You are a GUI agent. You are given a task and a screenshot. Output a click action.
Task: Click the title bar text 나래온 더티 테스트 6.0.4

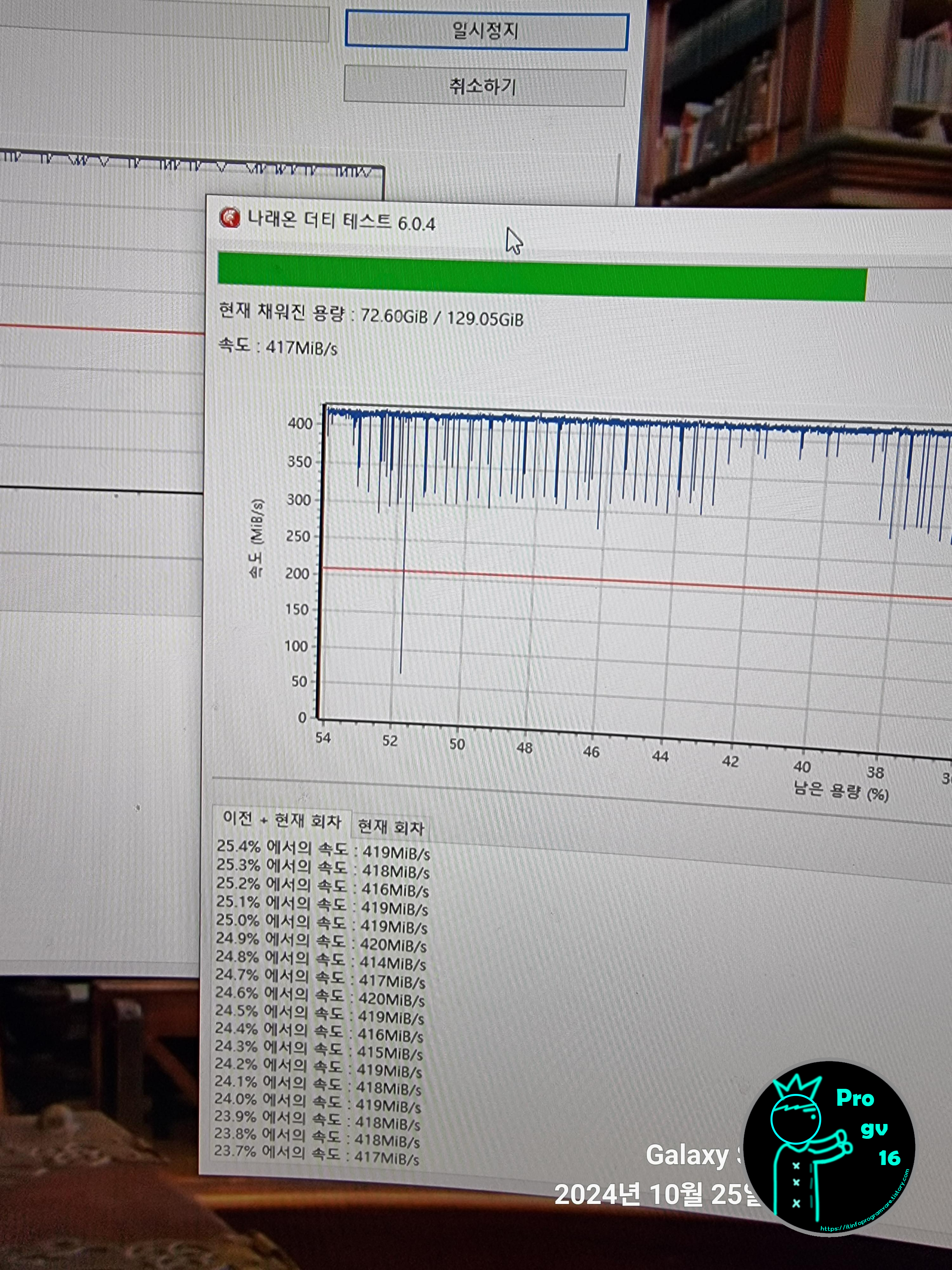tap(341, 221)
